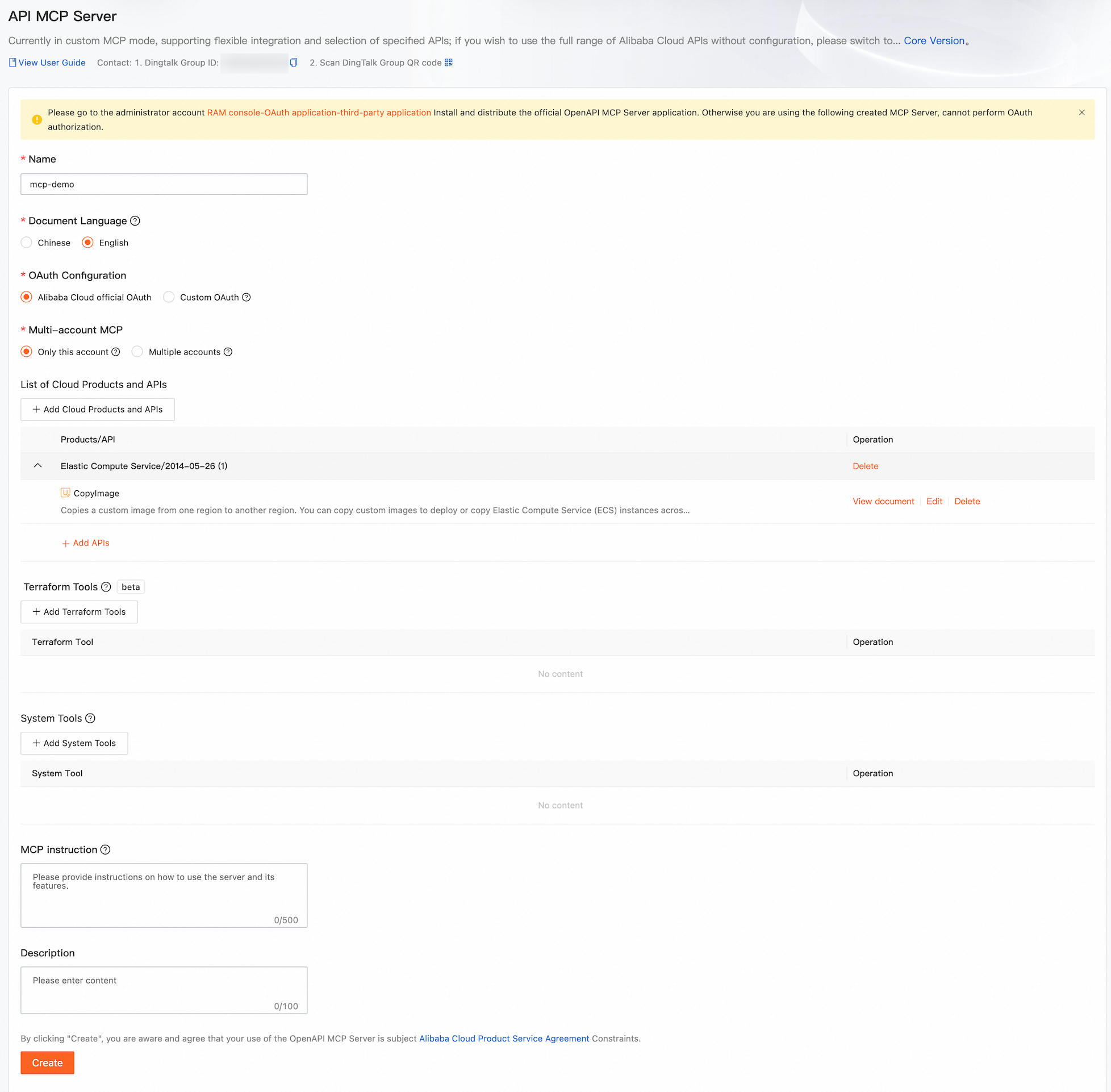Select Only this account option
This screenshot has height=1092, width=1111.
click(26, 352)
